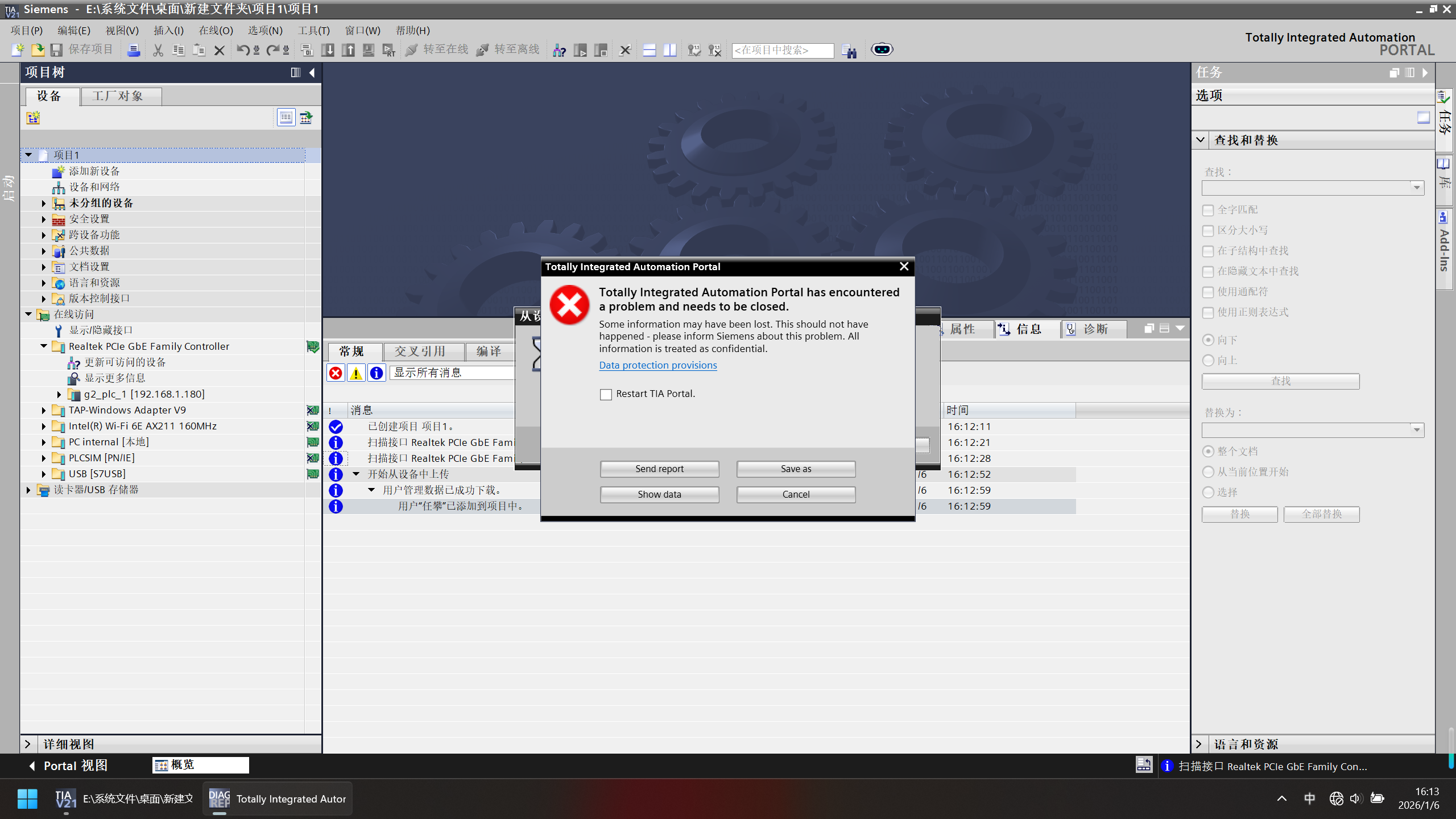Image resolution: width=1456 pixels, height=819 pixels.
Task: Select the 向上 radio button
Action: tap(1208, 361)
